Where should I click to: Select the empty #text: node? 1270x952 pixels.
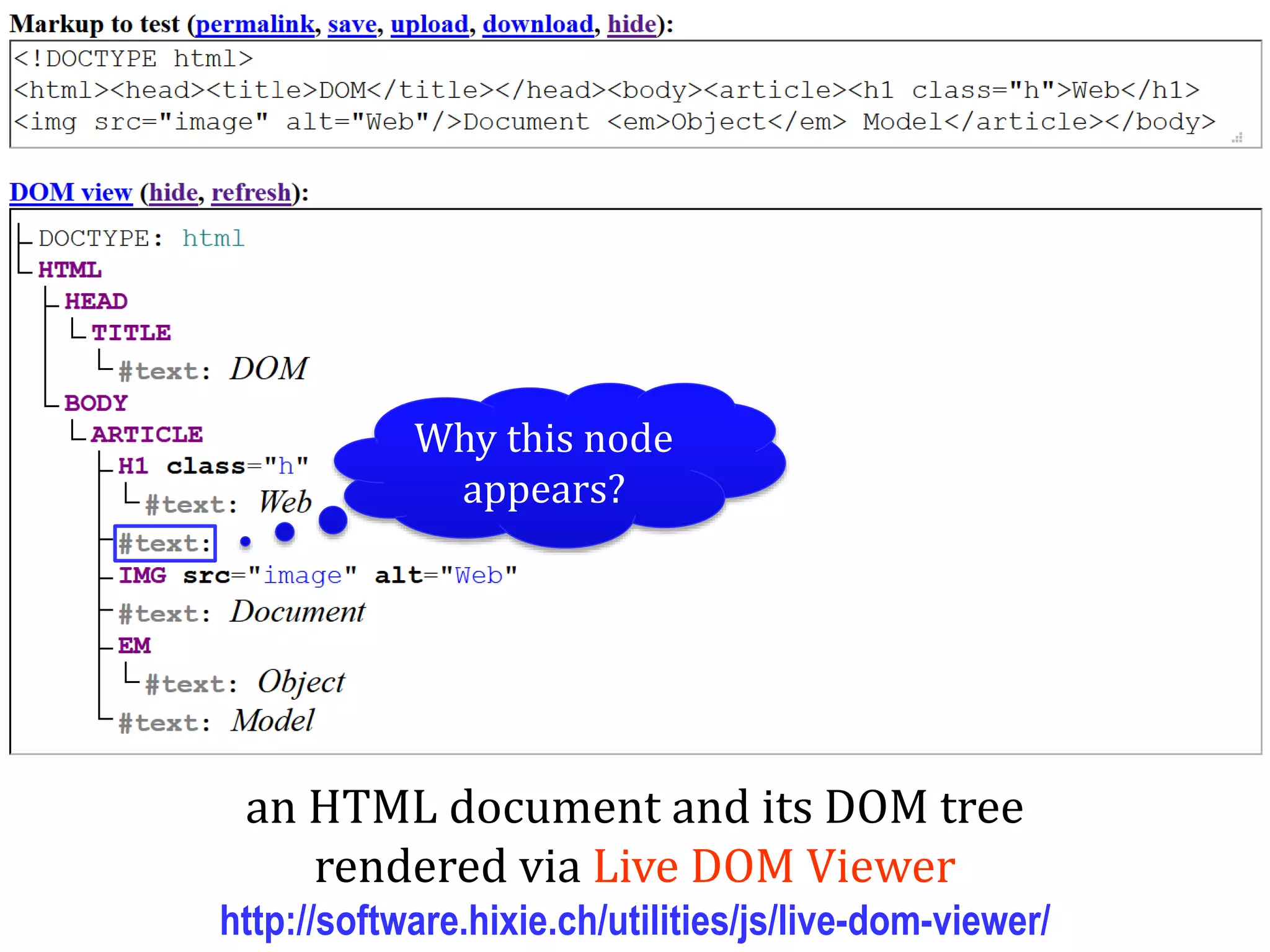point(165,544)
